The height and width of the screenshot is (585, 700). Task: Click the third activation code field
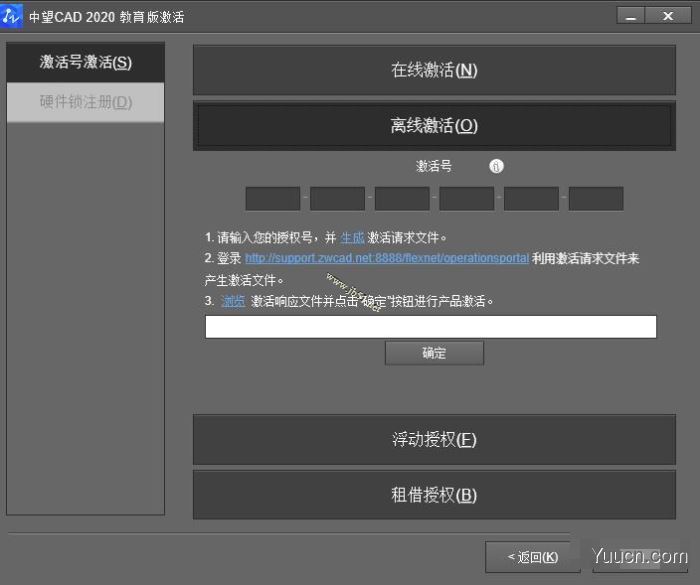[402, 198]
